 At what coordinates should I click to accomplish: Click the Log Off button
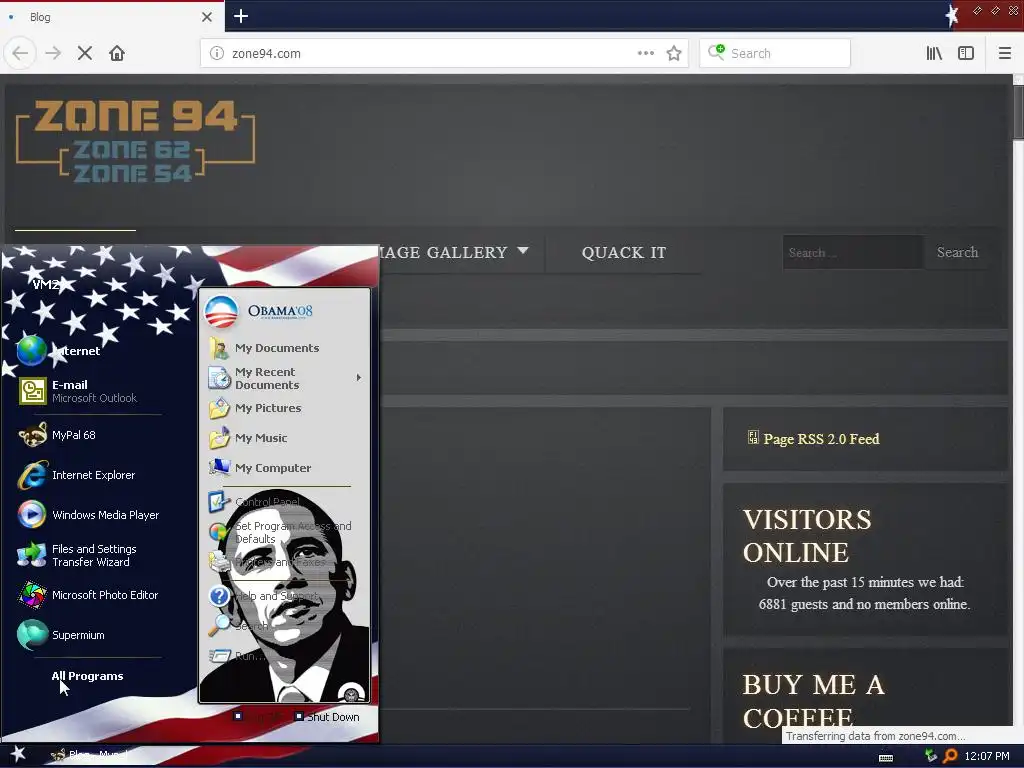(x=259, y=717)
